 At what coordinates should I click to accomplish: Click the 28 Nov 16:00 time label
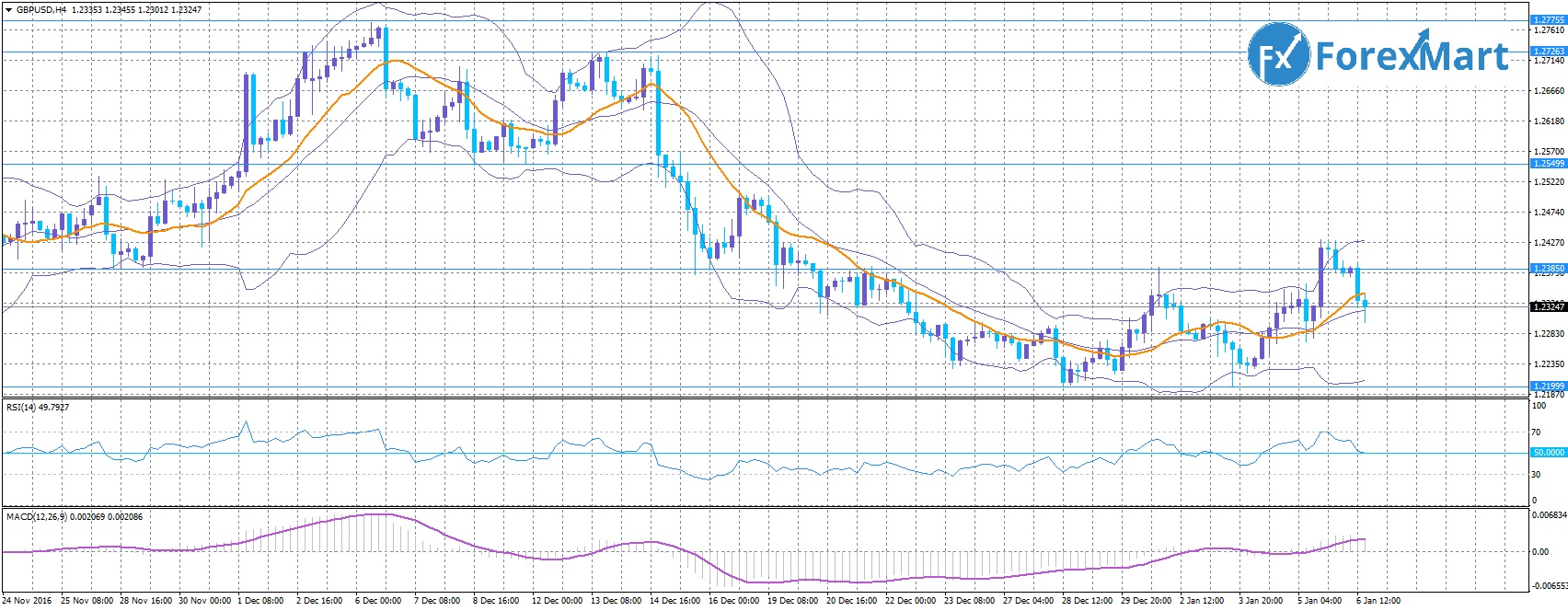(146, 601)
